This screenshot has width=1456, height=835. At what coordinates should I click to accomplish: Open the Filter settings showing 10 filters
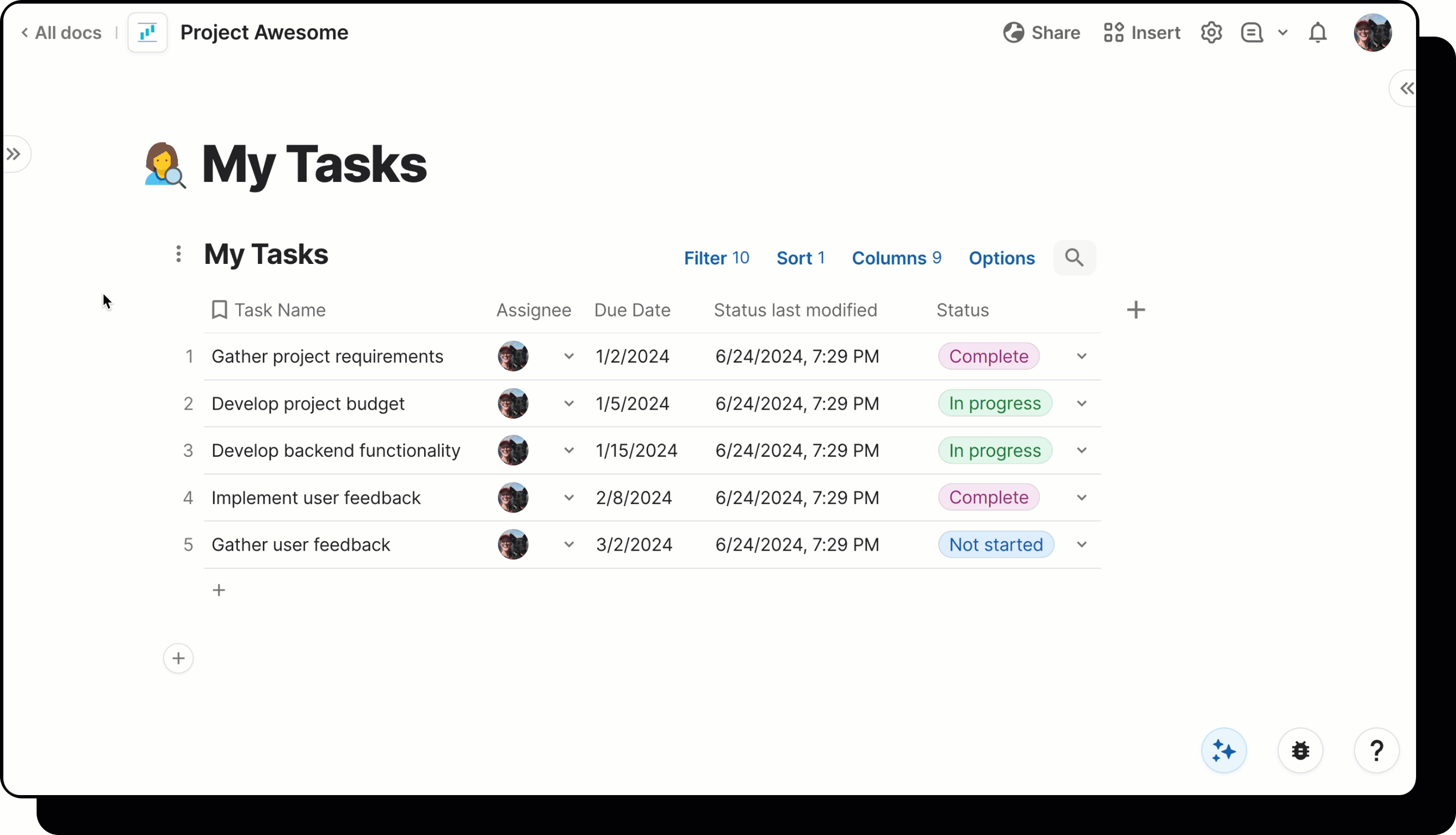click(x=716, y=257)
